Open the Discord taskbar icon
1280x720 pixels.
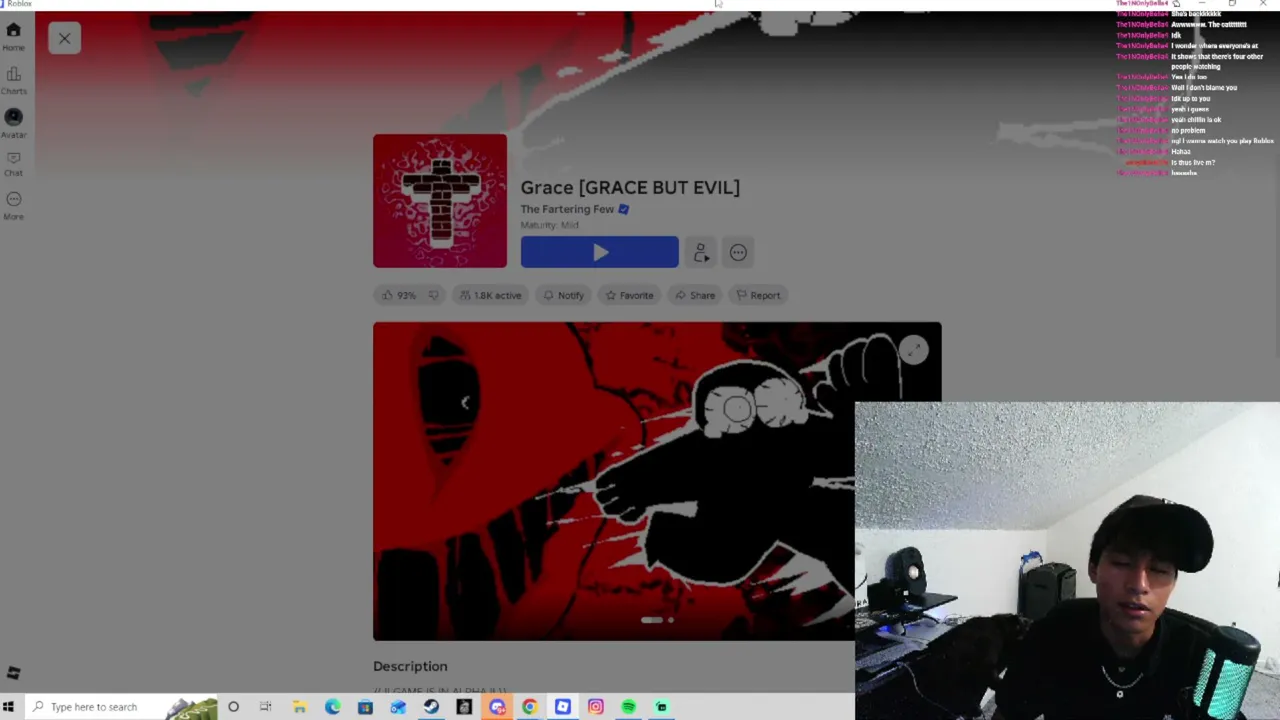tap(497, 707)
